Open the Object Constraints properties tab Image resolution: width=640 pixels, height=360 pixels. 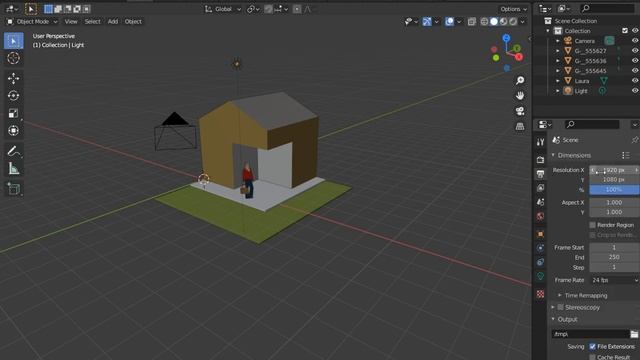[540, 262]
